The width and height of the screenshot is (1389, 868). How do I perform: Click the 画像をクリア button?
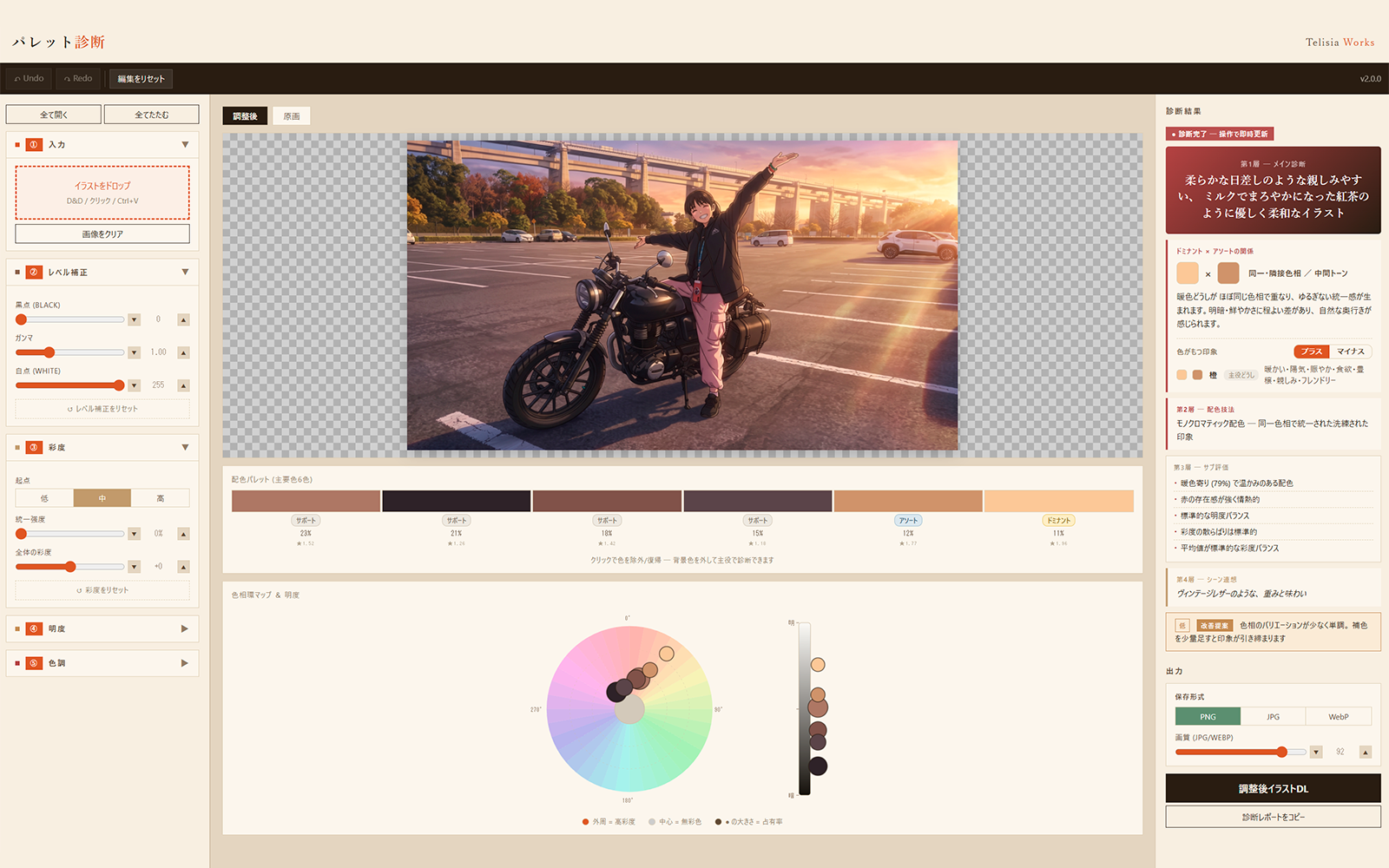[102, 234]
